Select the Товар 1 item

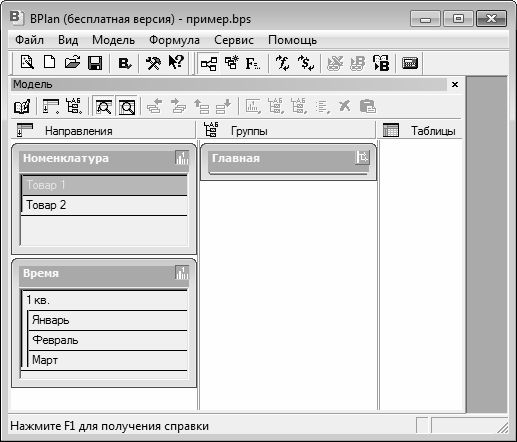point(104,185)
